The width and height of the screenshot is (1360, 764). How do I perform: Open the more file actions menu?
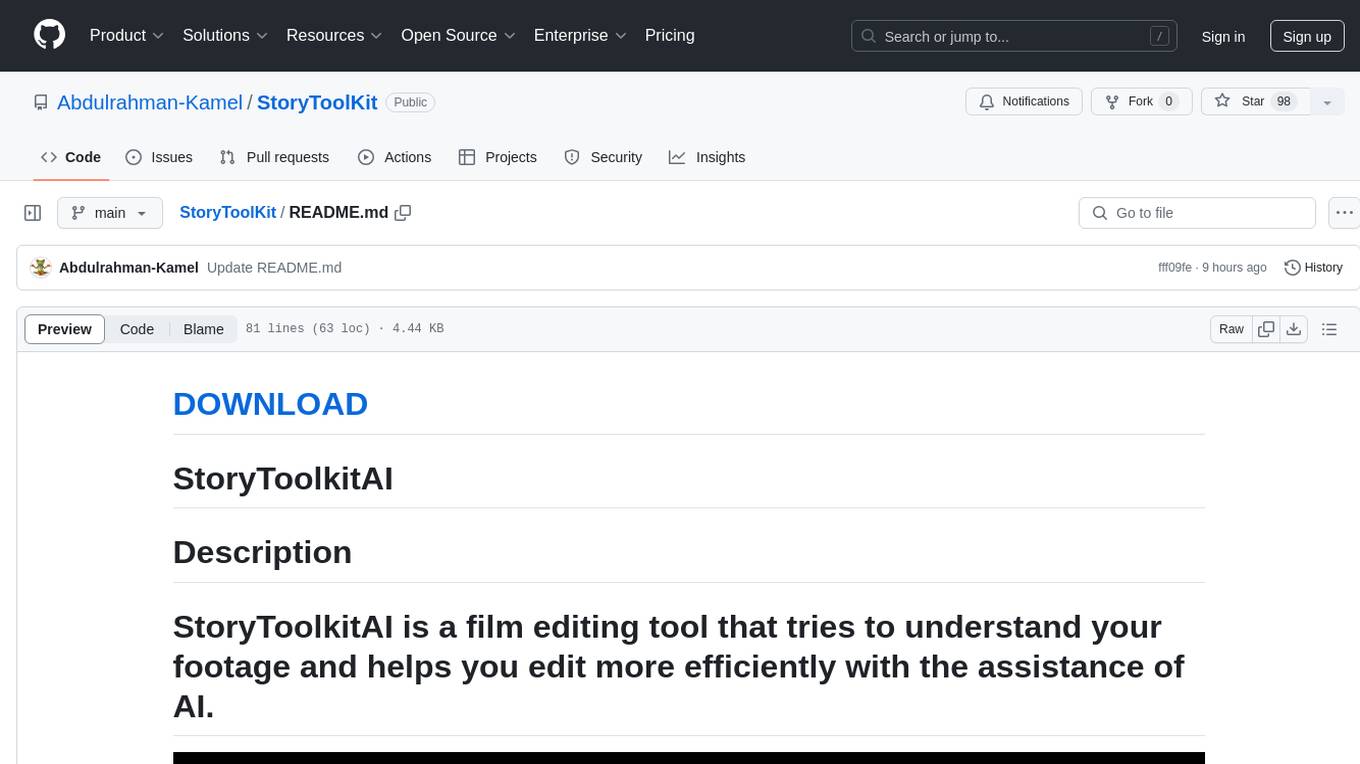(1343, 213)
